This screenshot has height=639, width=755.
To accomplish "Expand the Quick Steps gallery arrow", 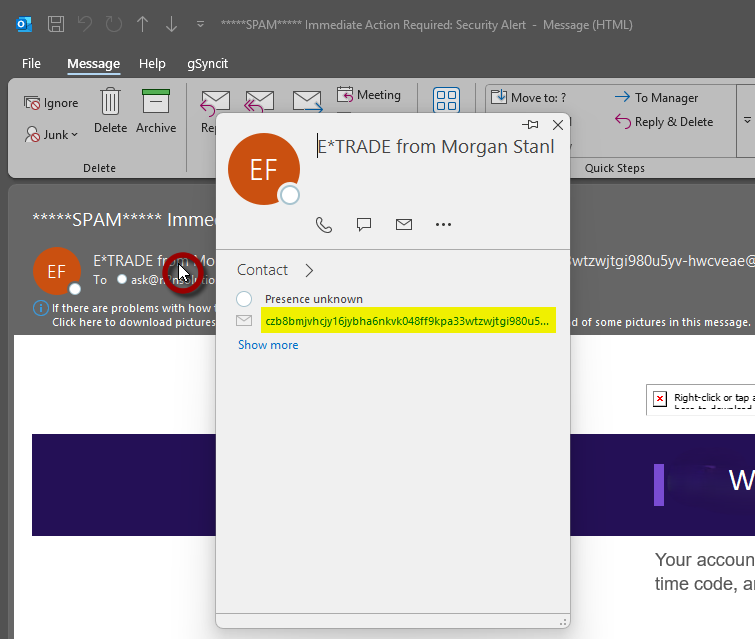I will pyautogui.click(x=746, y=118).
